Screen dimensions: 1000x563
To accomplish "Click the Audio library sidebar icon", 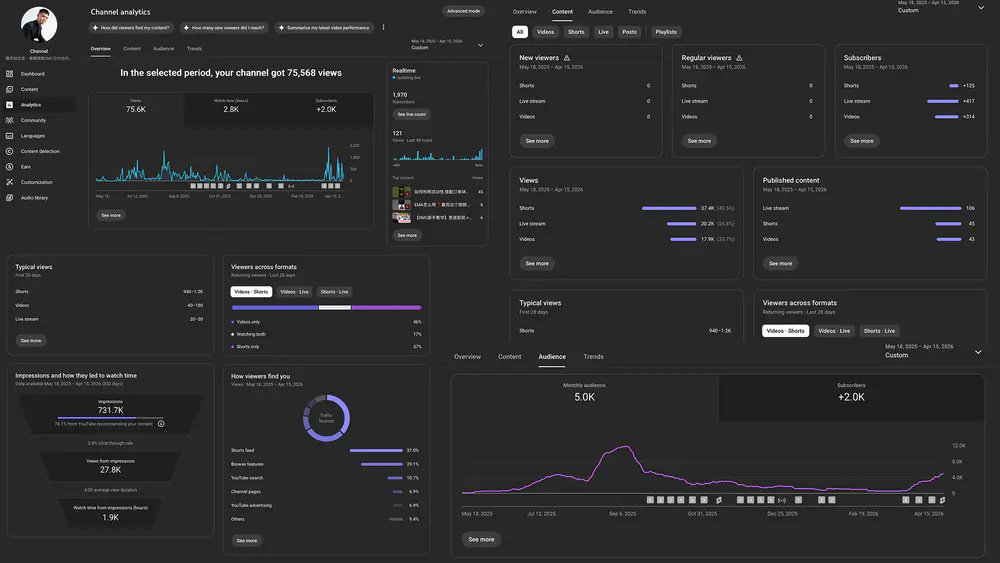I will [x=10, y=198].
